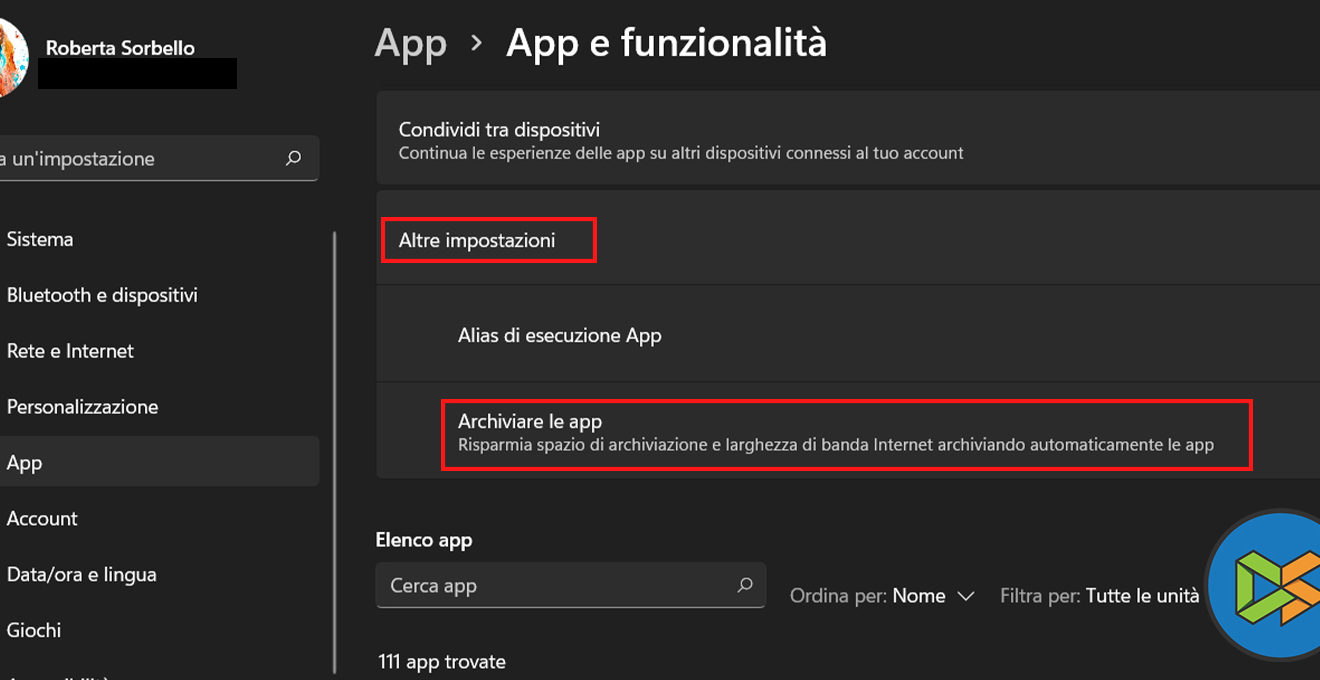Select Rete e Internet in sidebar
This screenshot has width=1320, height=680.
70,351
